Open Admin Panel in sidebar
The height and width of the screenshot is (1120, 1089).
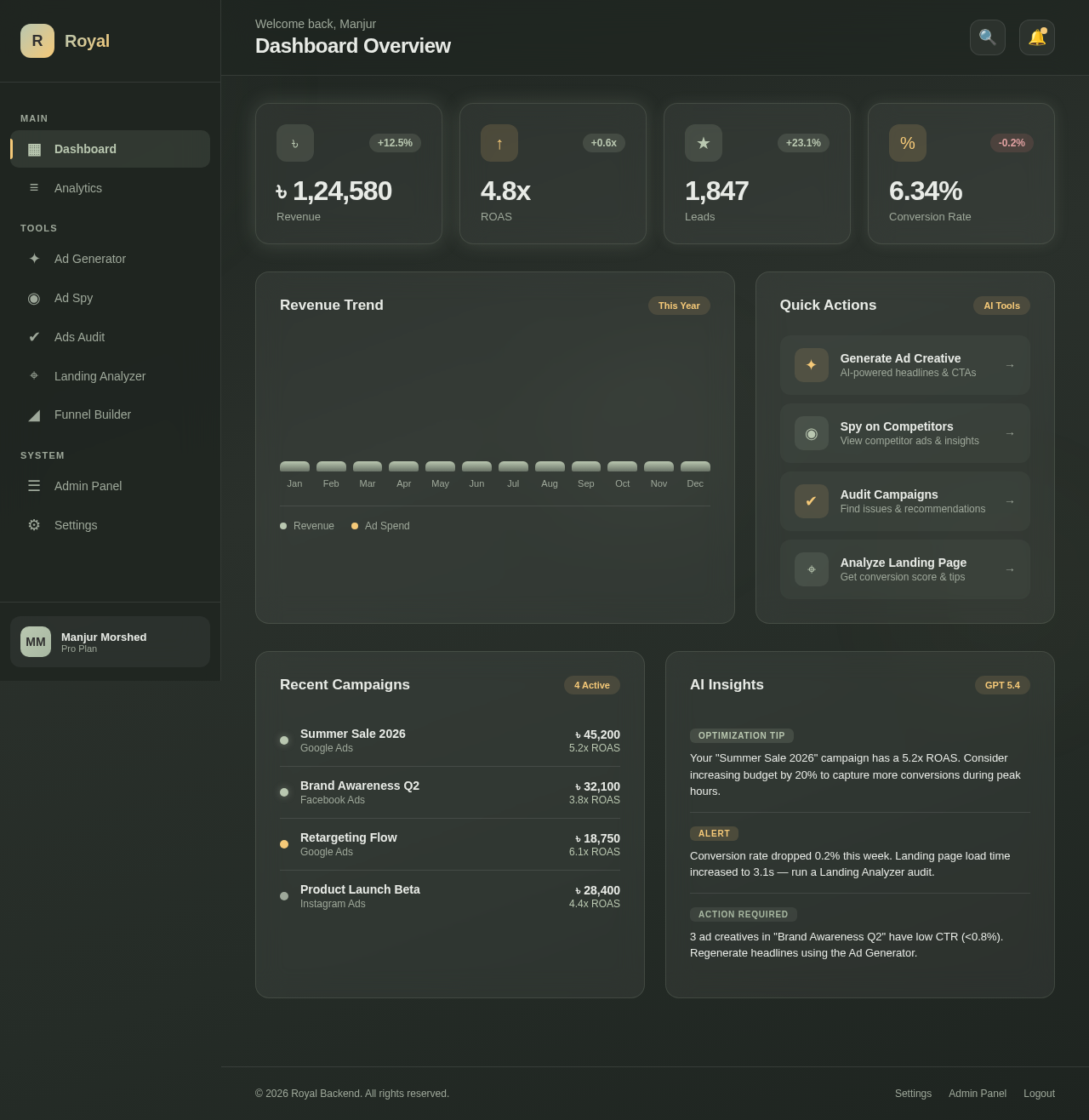pos(111,486)
